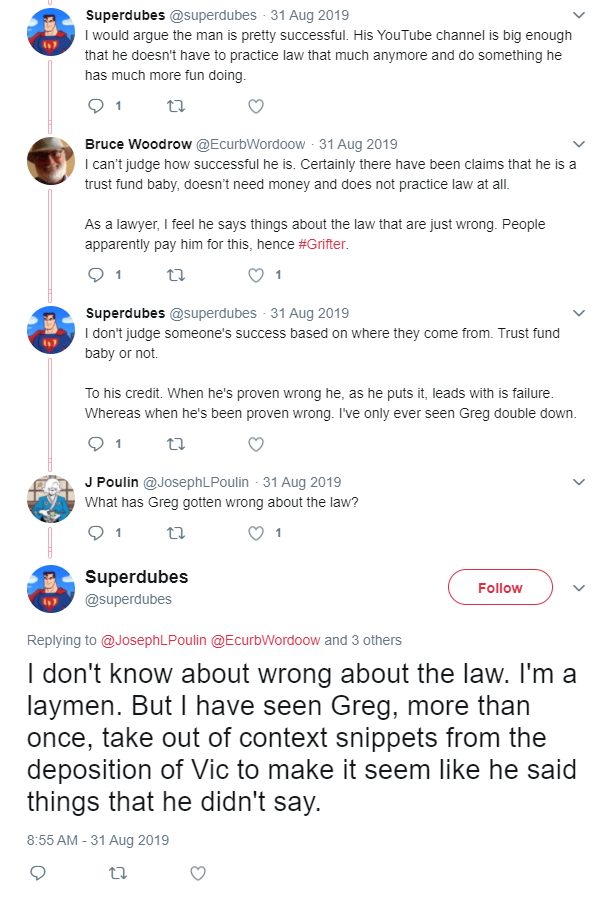
Task: Retweet Bruce Woodrow's trust fund baby tweet
Action: 176,275
